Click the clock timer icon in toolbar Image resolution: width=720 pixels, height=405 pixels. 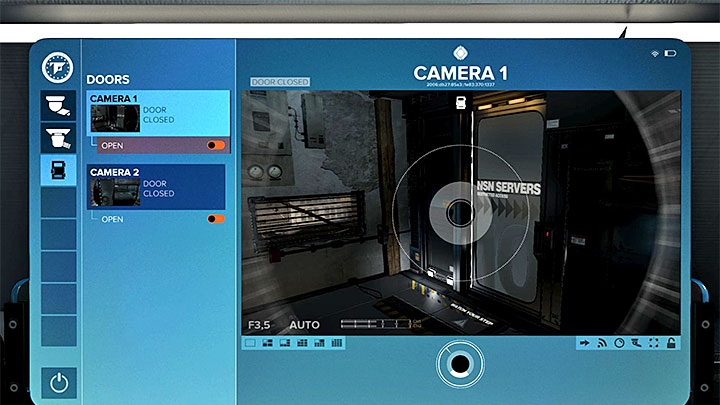click(x=619, y=343)
